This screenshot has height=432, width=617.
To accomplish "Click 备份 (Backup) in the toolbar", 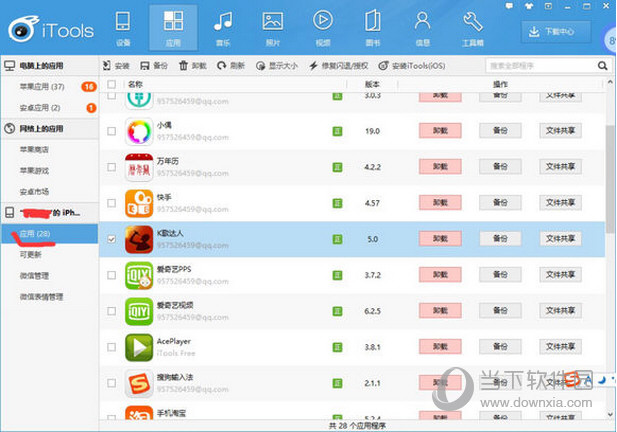I will pyautogui.click(x=154, y=66).
